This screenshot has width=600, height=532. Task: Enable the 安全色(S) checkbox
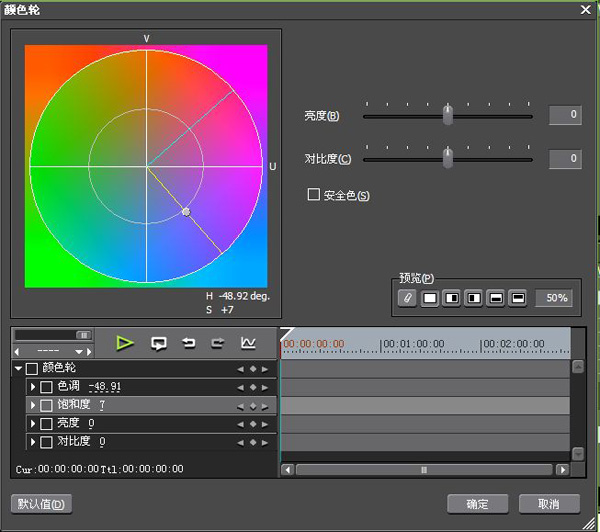point(314,194)
